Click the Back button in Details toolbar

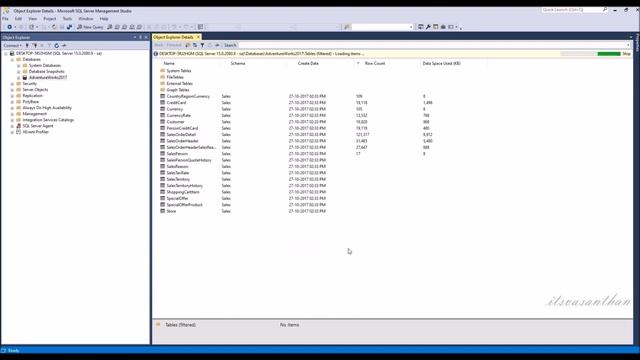(159, 45)
